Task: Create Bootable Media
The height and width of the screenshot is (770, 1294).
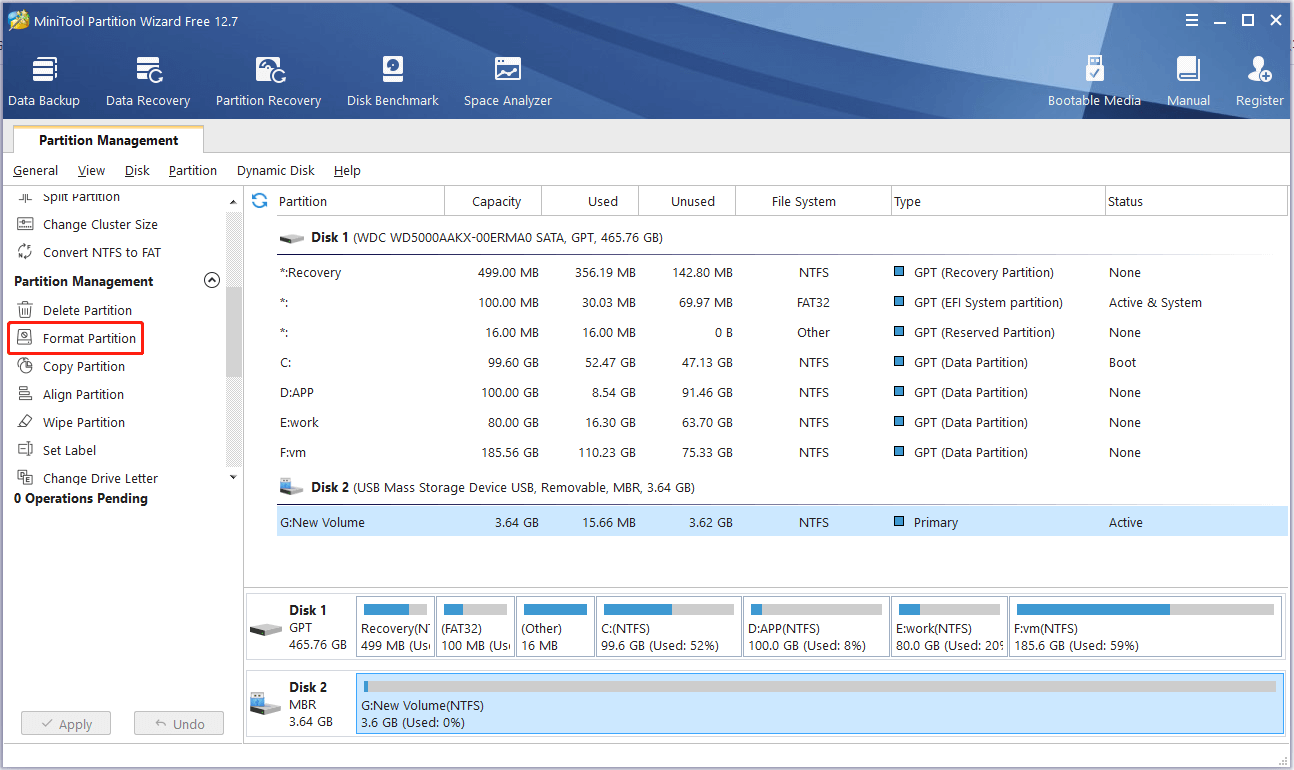Action: (x=1094, y=82)
